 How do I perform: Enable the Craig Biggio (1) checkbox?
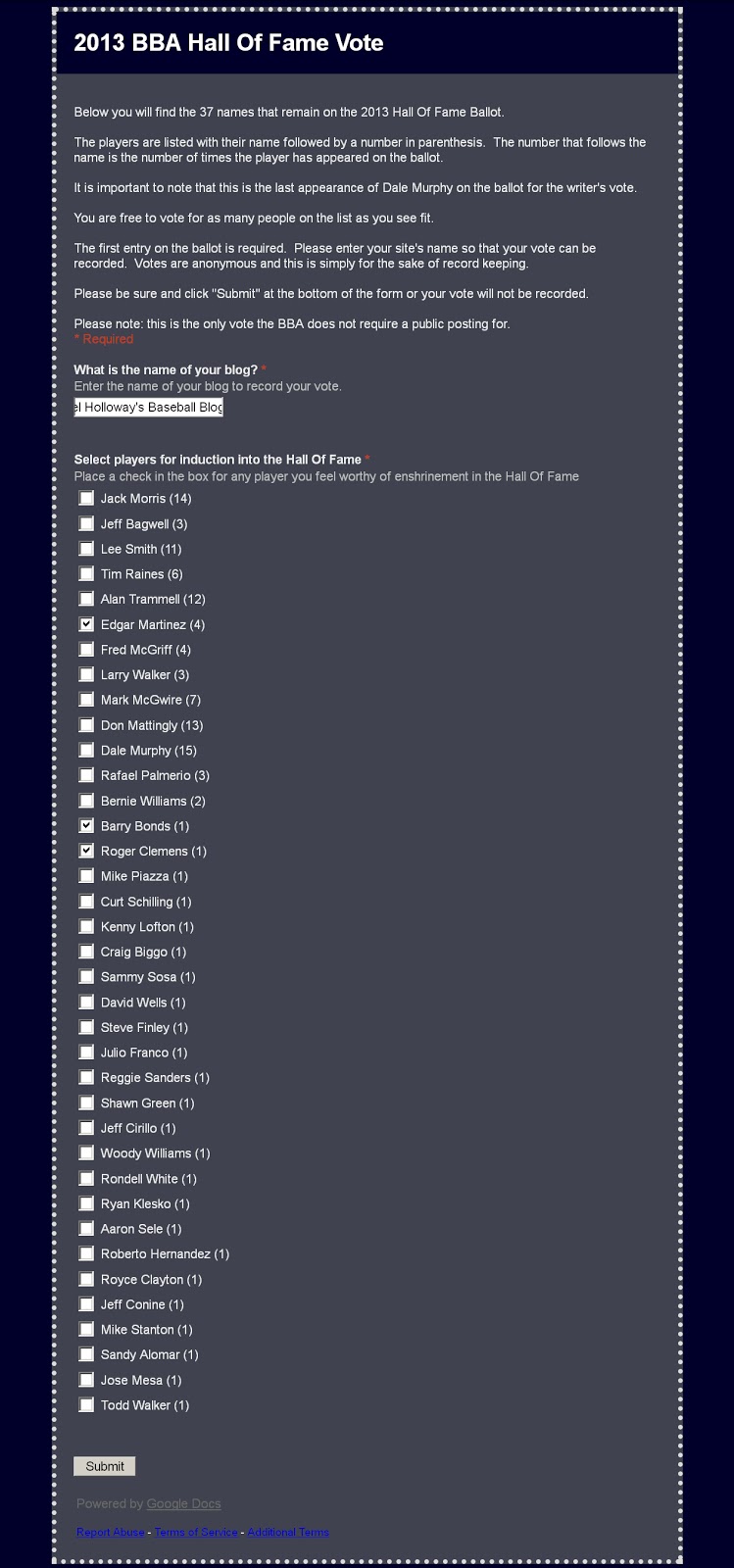coord(86,952)
